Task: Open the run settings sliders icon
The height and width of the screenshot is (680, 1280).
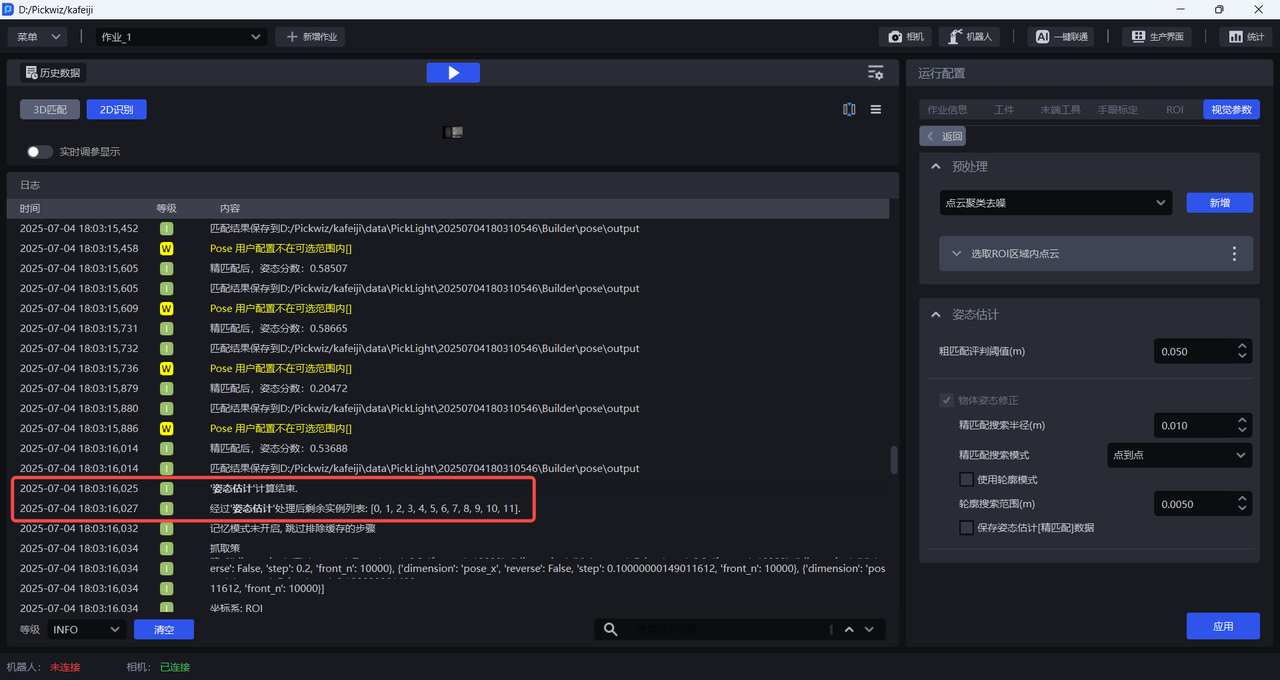Action: (x=875, y=73)
